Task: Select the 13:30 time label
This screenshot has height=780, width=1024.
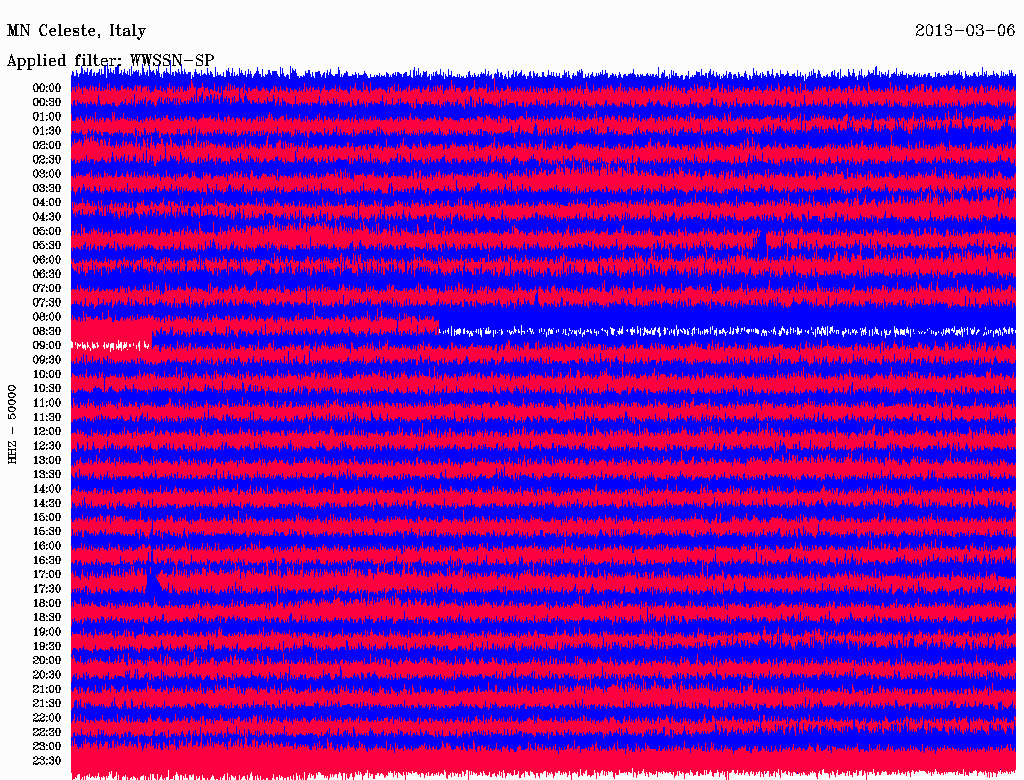Action: 47,474
